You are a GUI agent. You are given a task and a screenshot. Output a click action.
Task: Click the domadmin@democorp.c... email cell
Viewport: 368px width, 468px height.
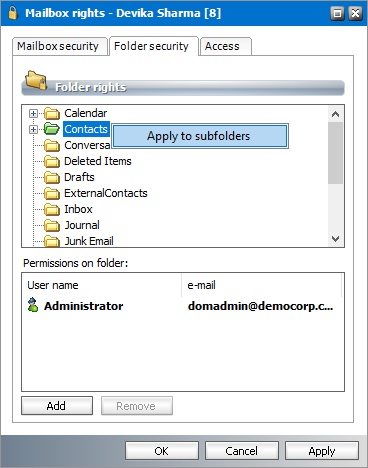(260, 306)
